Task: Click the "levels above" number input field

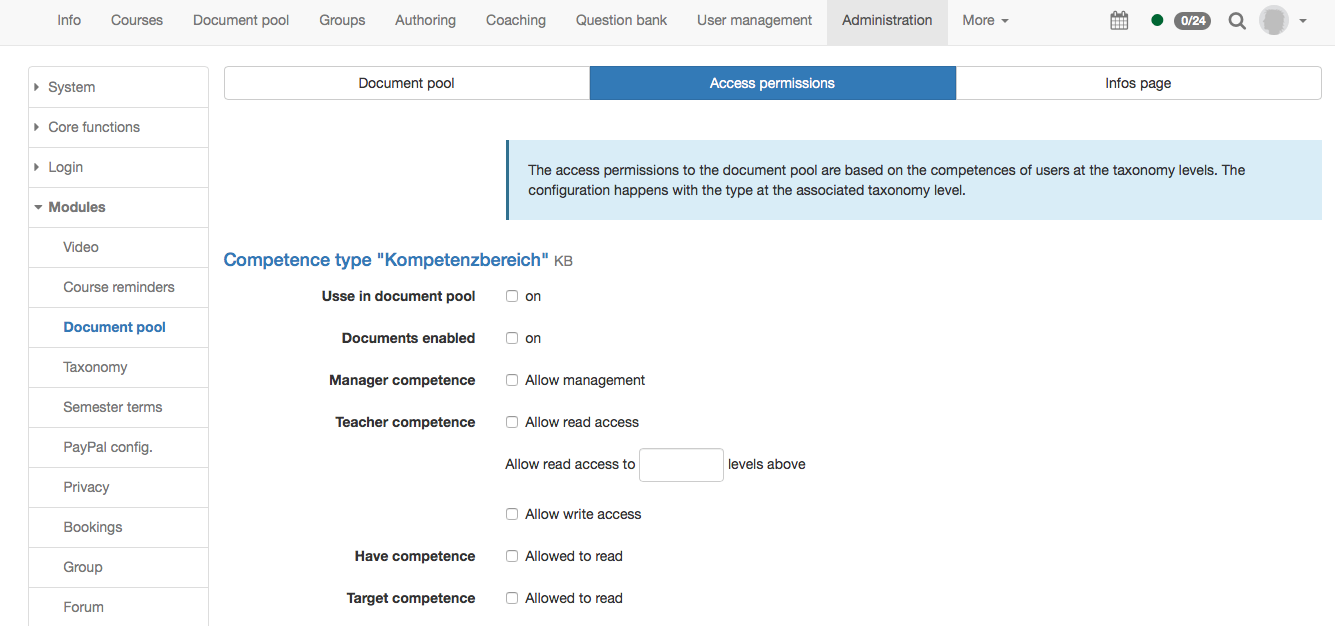Action: (681, 465)
